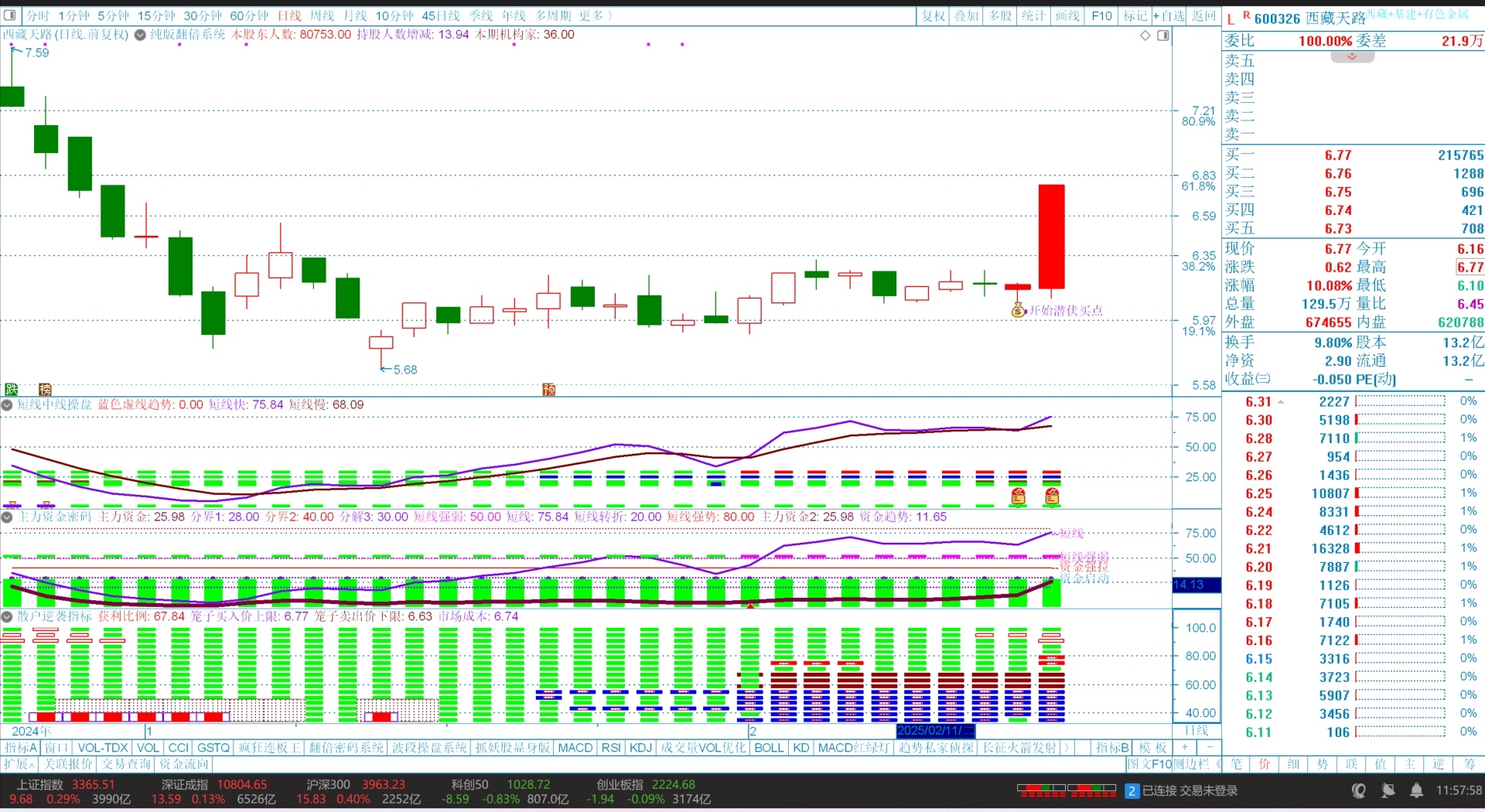Click the diamond icon above the chart

1145,36
